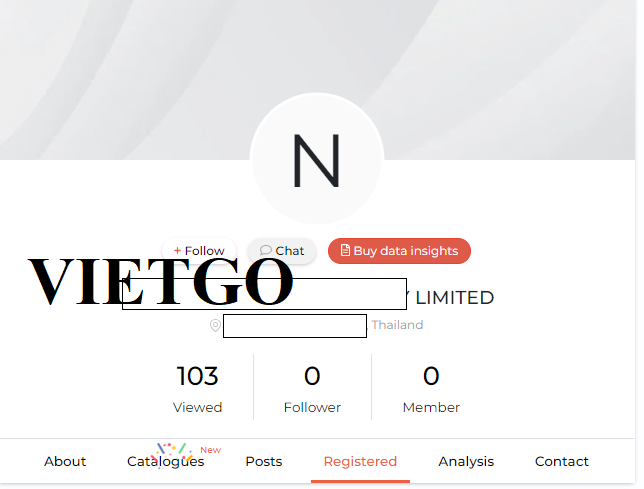Screen dimensions: 644x489
Task: Go to the Posts tab
Action: coord(264,461)
